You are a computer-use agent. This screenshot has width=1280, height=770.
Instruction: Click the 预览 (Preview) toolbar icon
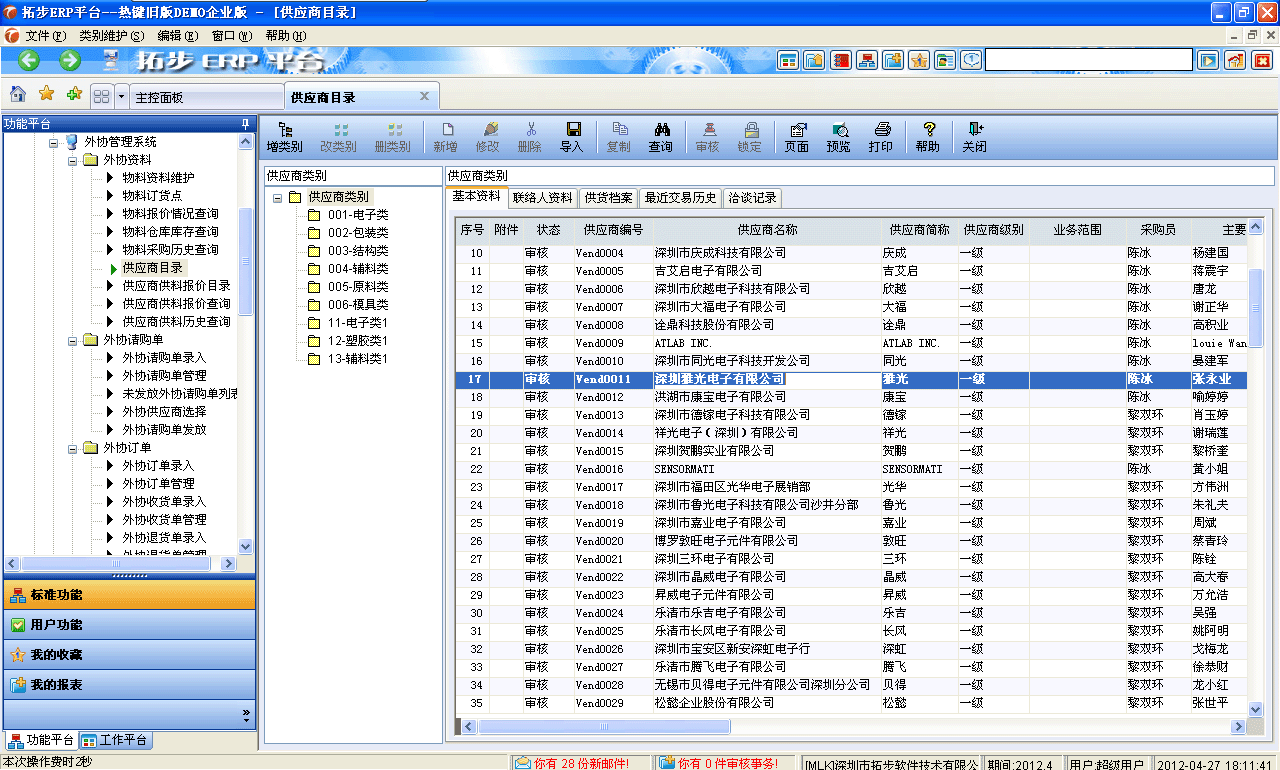coord(840,135)
